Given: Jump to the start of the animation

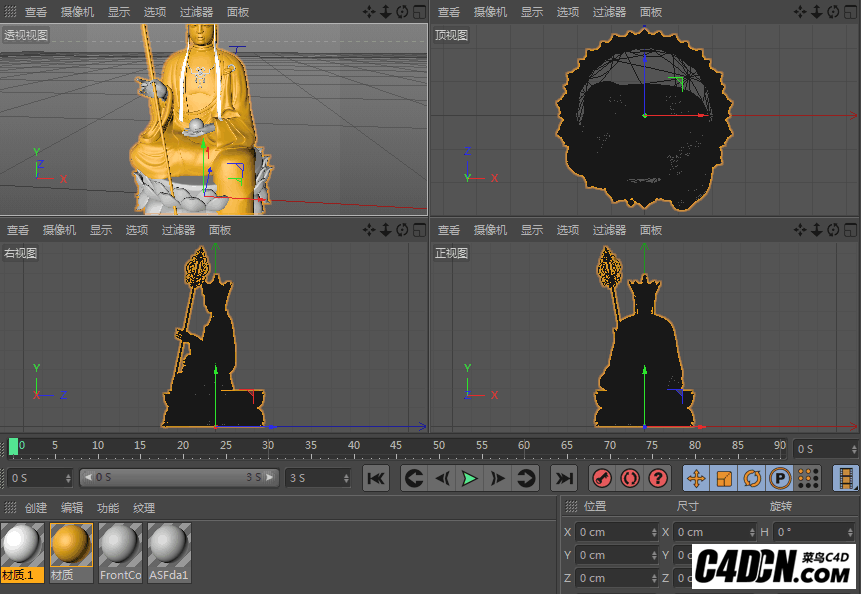Looking at the screenshot, I should [x=376, y=478].
